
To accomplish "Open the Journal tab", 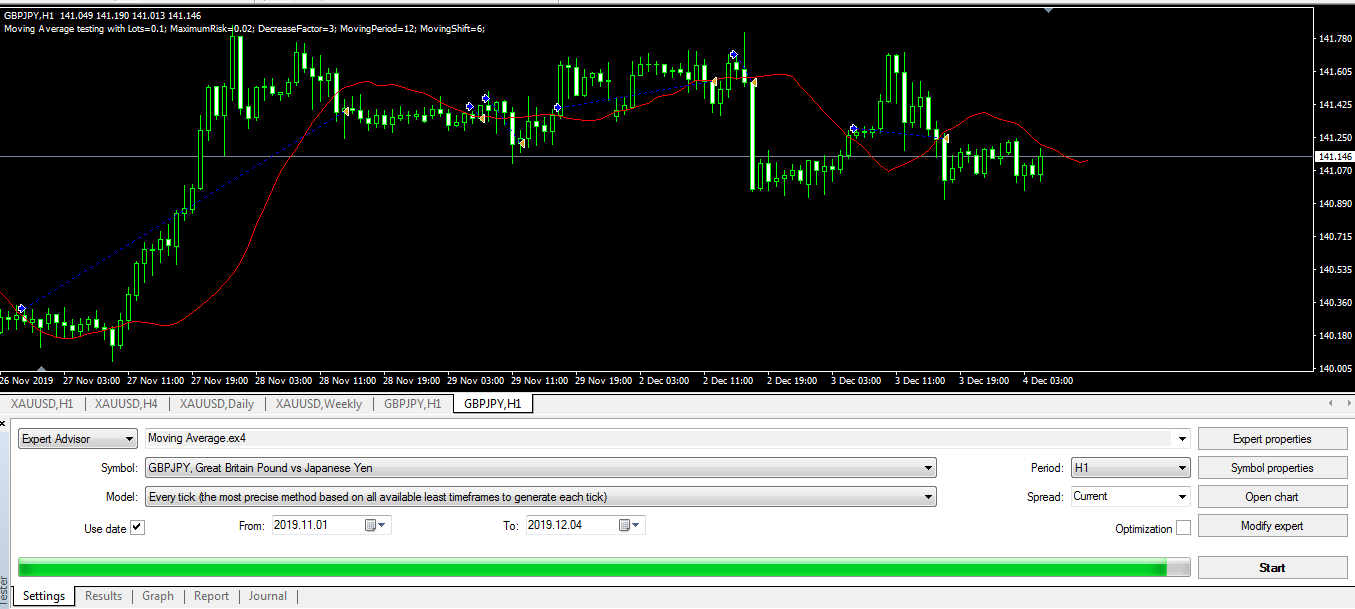I will pos(268,595).
